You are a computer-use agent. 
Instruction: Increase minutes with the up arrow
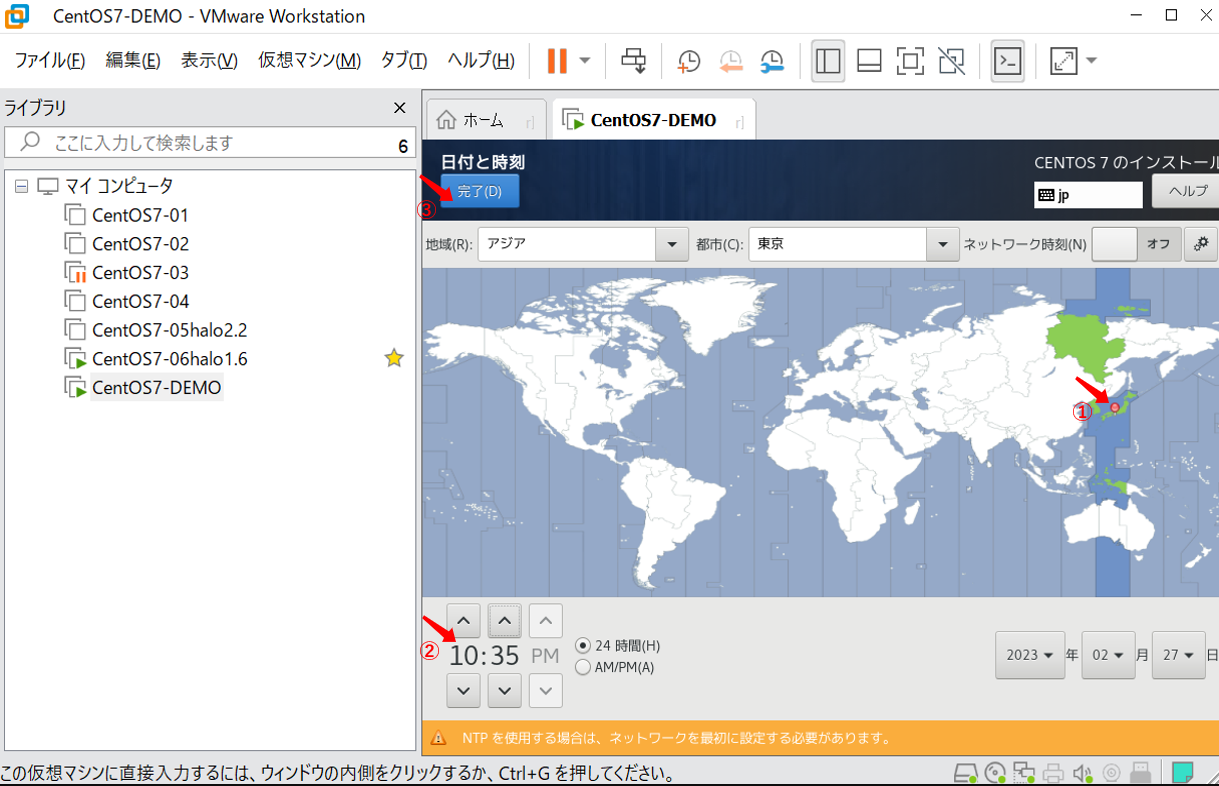504,621
